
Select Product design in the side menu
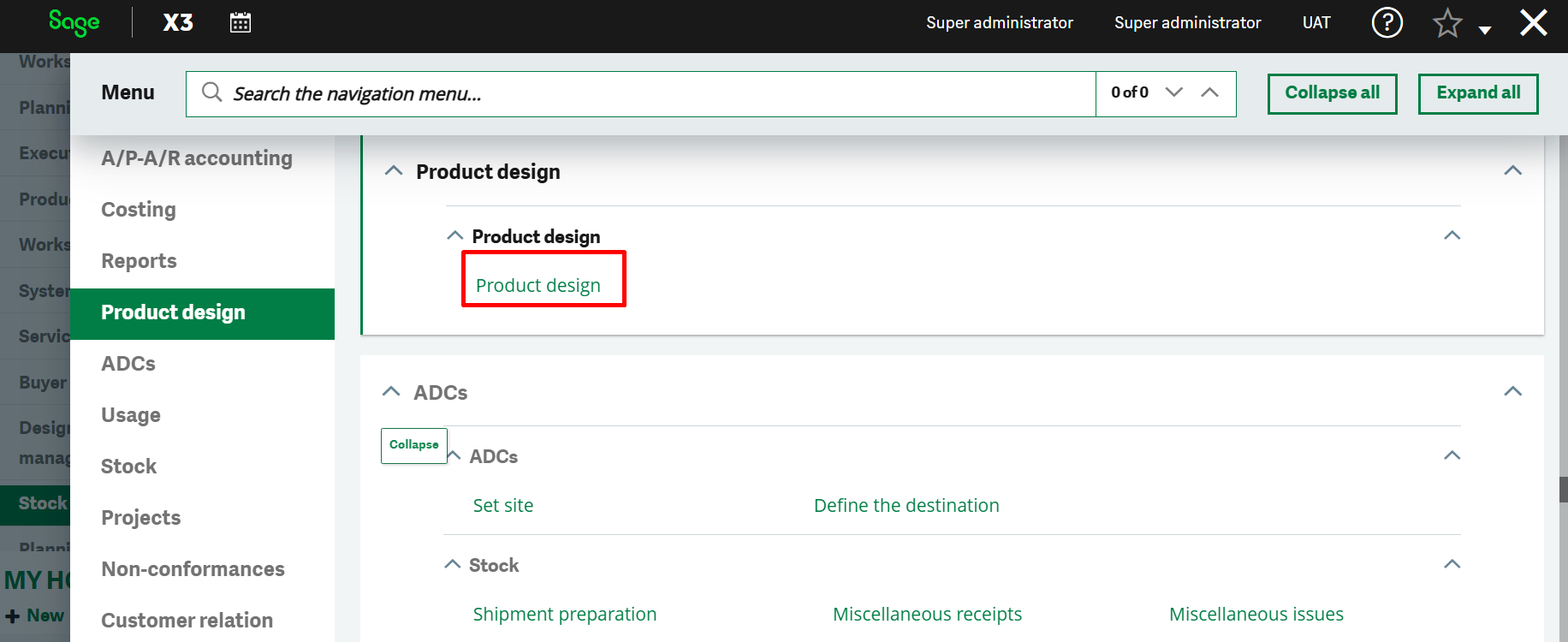tap(202, 313)
